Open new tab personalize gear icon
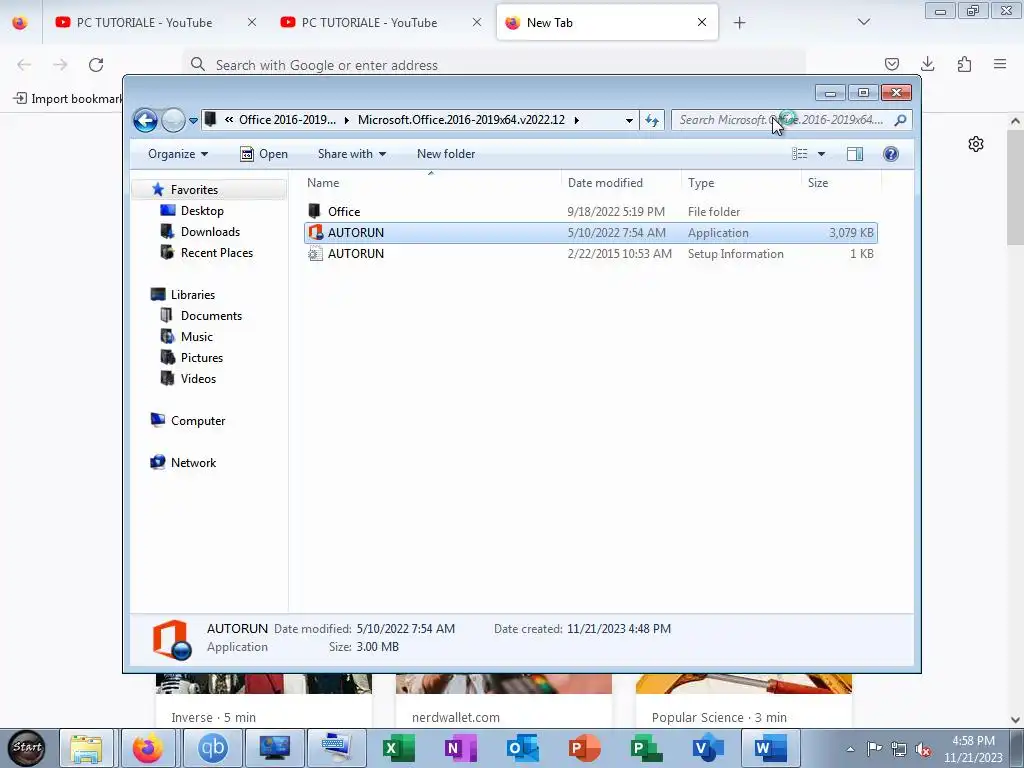The width and height of the screenshot is (1024, 768). (976, 144)
